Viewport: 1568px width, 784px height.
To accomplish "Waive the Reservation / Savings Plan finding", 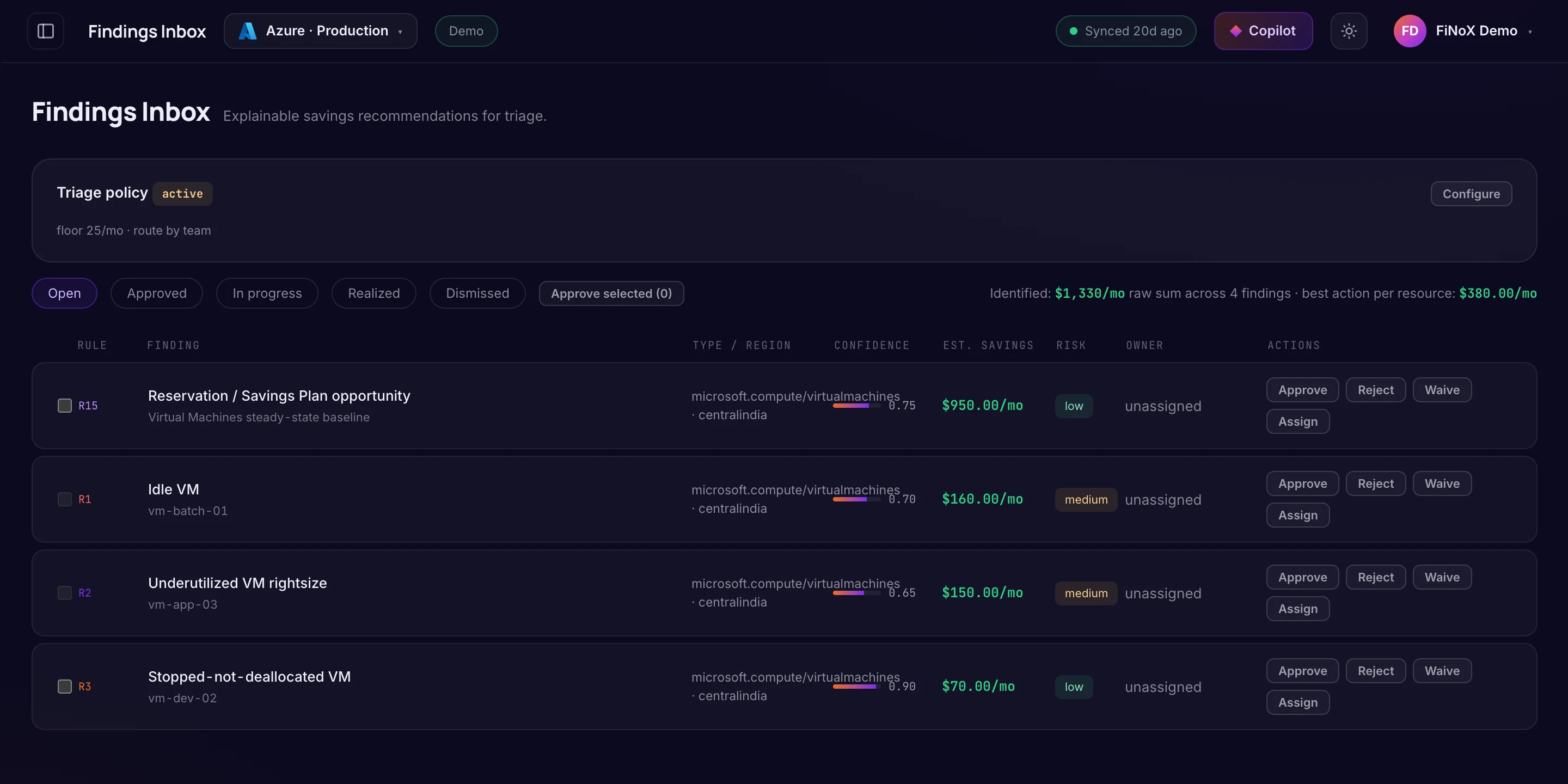I will (1442, 390).
